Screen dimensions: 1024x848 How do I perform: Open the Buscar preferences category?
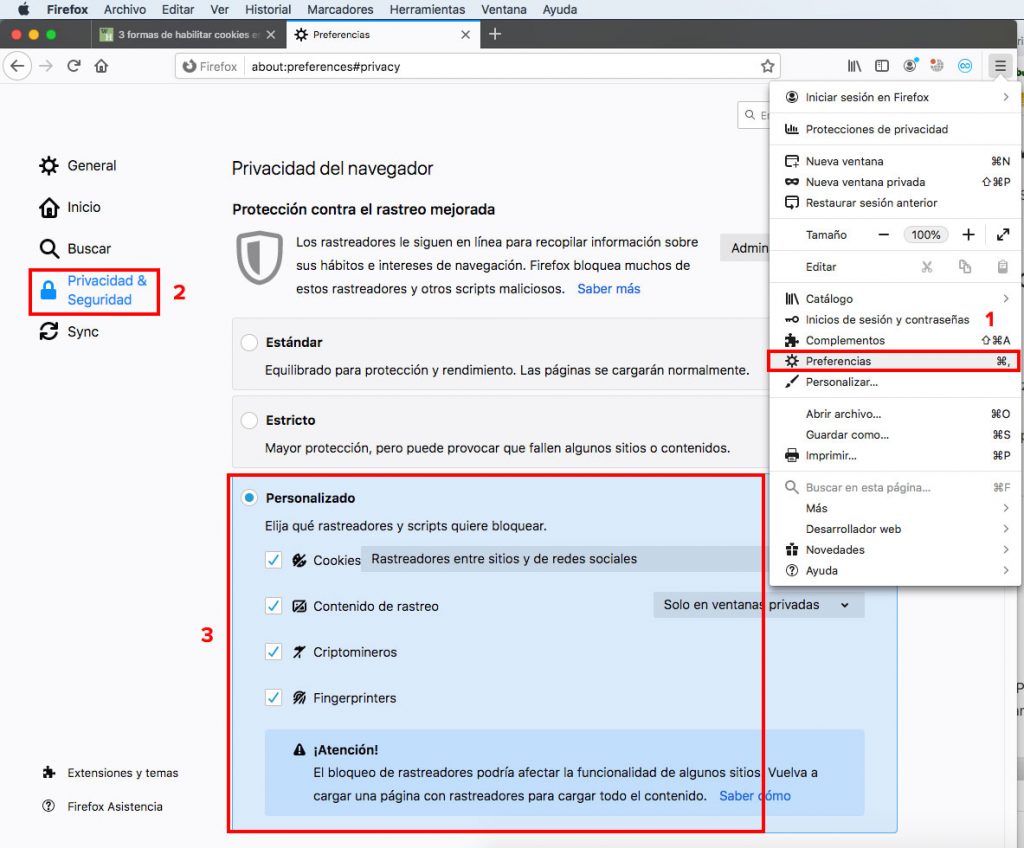click(76, 249)
